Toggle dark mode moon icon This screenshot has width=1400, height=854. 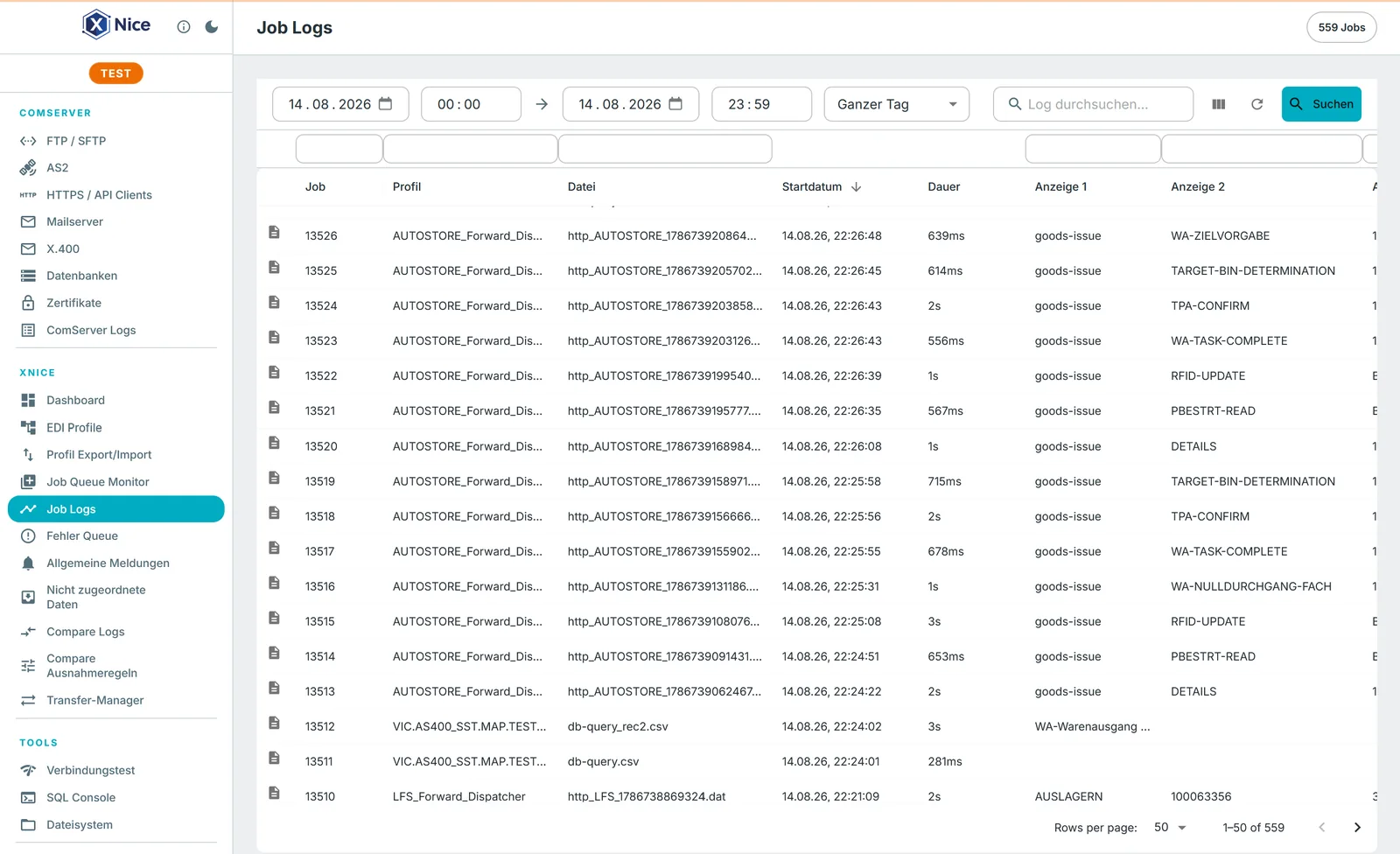click(212, 27)
